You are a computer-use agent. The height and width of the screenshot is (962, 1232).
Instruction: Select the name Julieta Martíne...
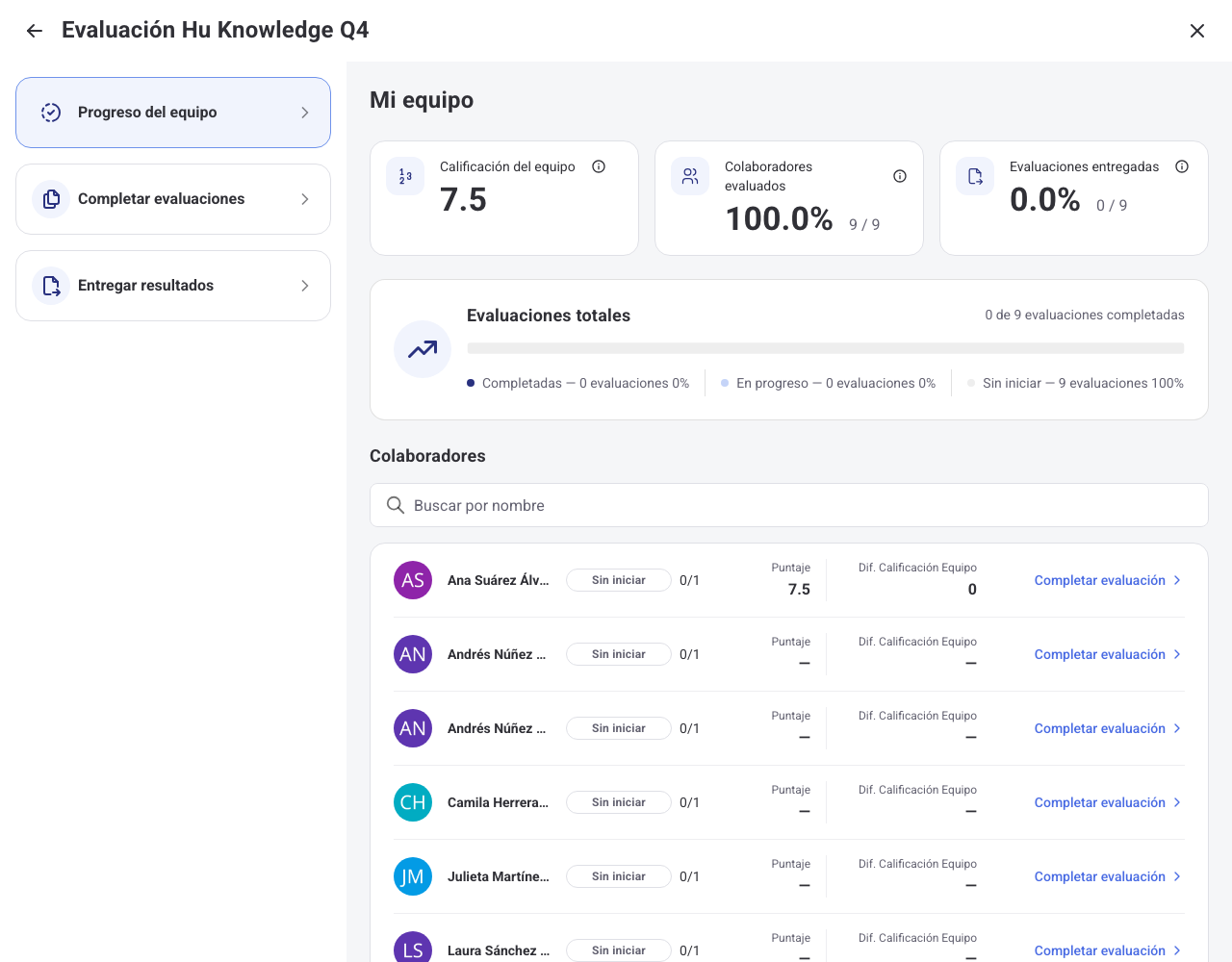tap(498, 876)
